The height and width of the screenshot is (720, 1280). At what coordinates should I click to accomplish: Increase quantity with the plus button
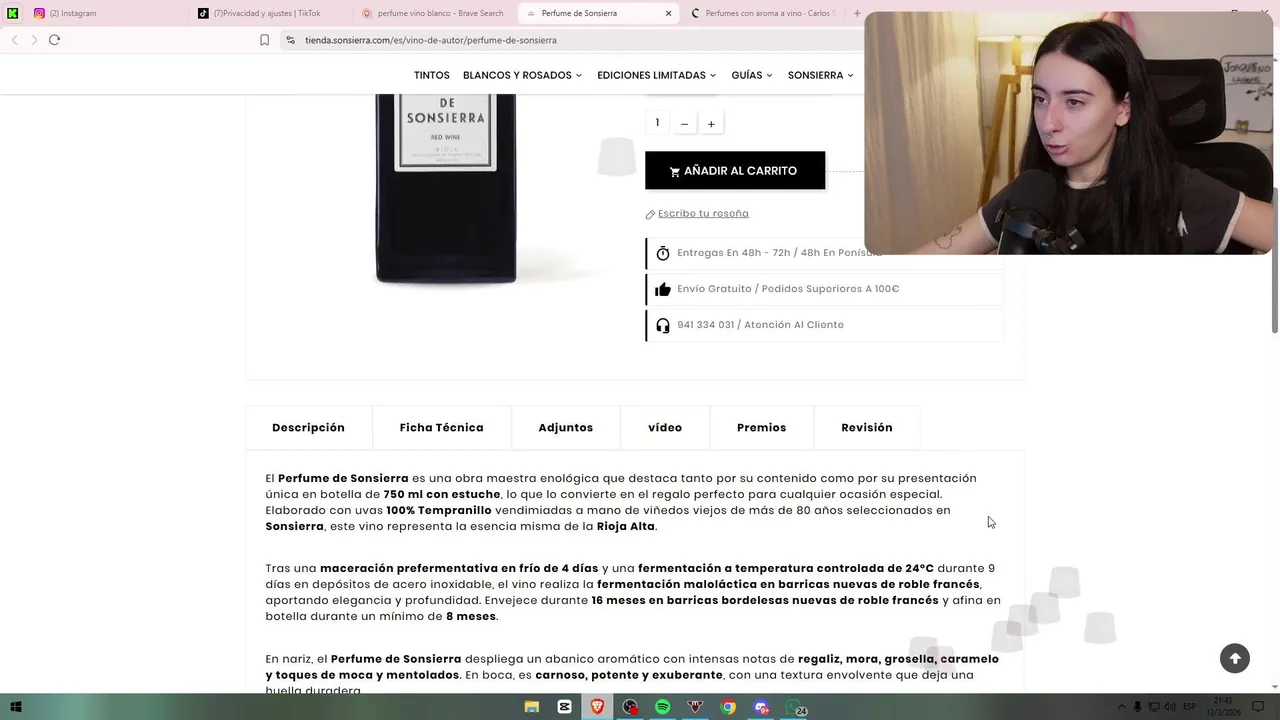tap(711, 124)
